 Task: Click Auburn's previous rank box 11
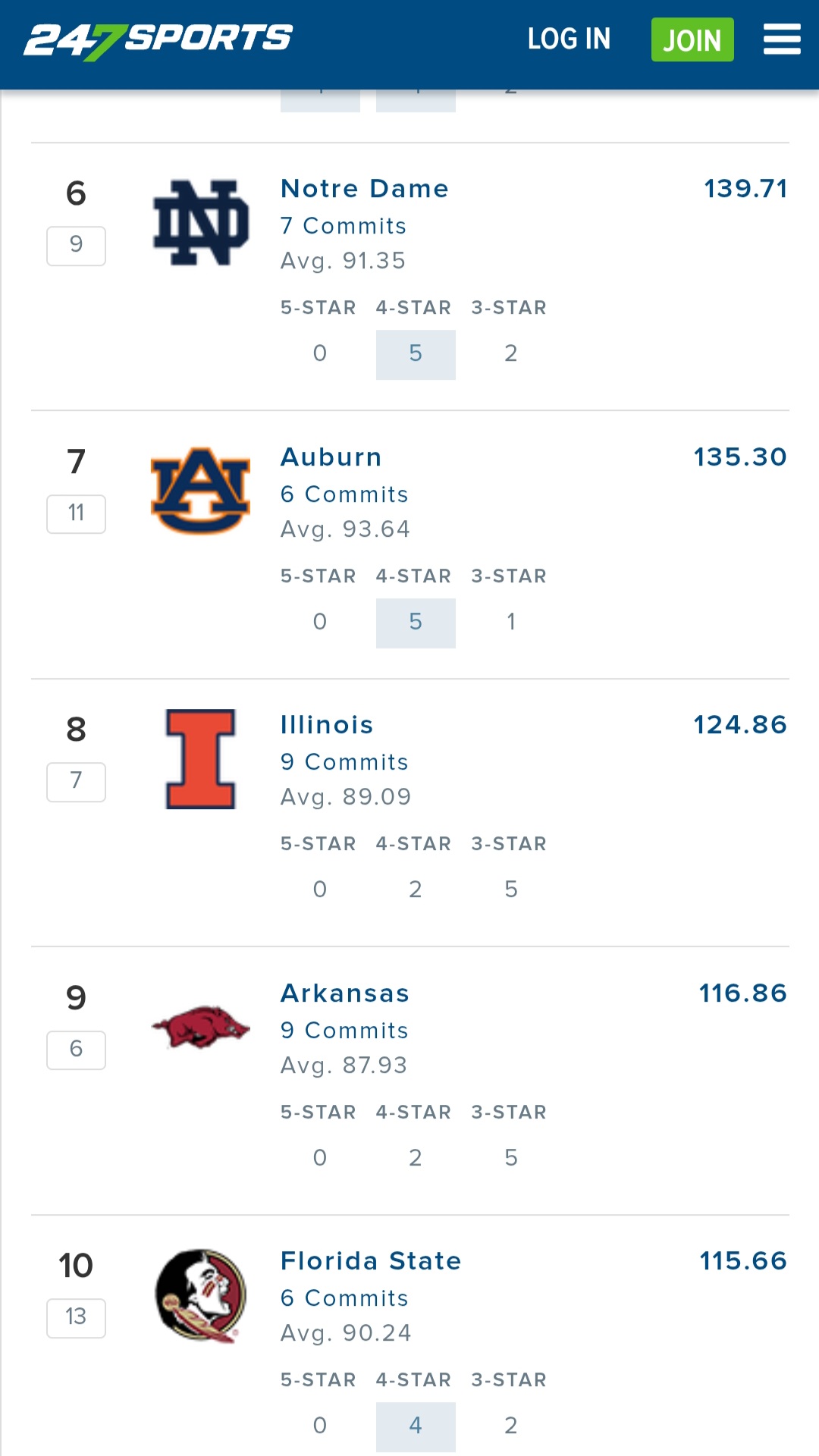[76, 513]
